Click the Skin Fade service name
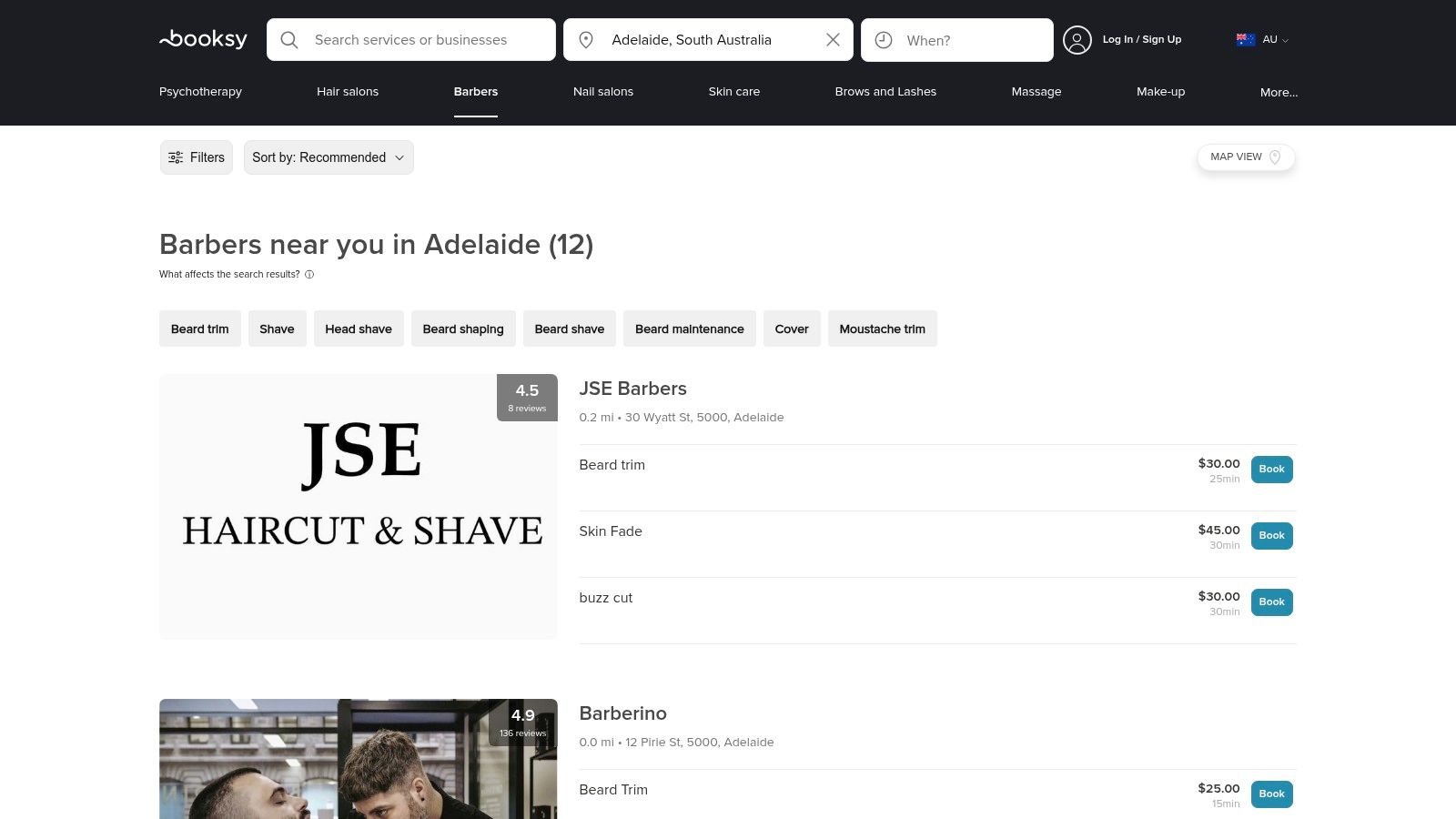 point(611,531)
